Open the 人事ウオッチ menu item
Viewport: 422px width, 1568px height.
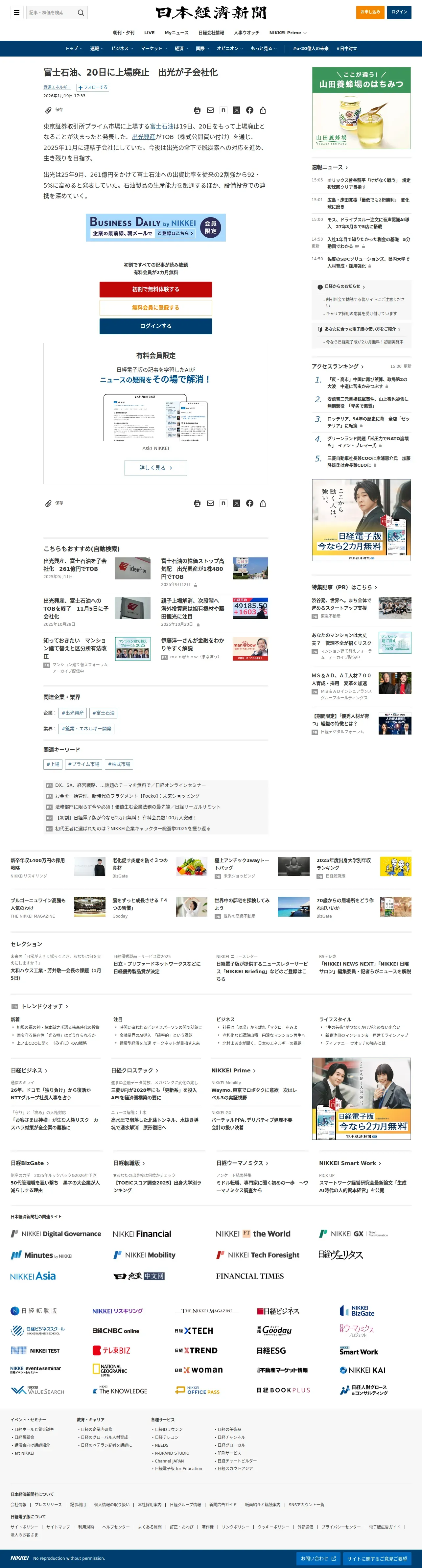246,33
